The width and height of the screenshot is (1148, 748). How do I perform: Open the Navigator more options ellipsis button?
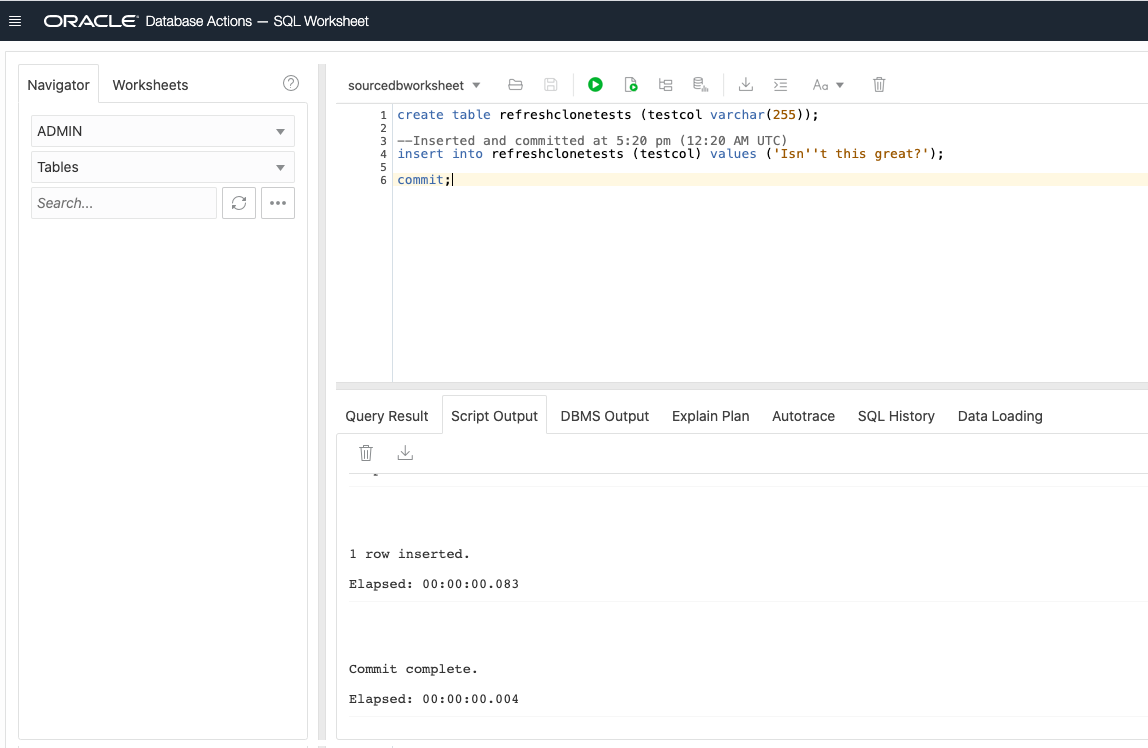(x=278, y=203)
